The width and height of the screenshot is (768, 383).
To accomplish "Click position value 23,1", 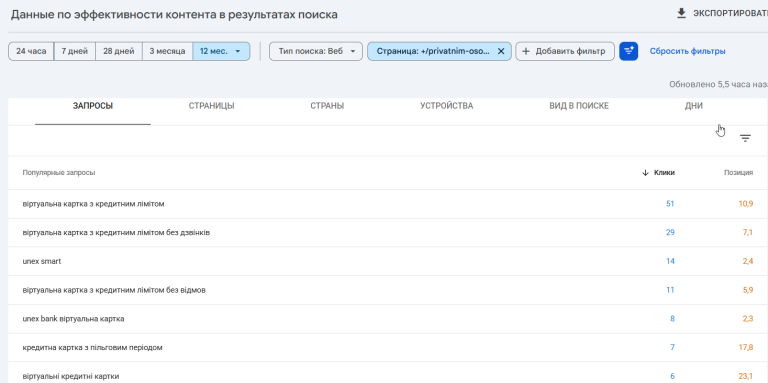I will click(x=746, y=376).
